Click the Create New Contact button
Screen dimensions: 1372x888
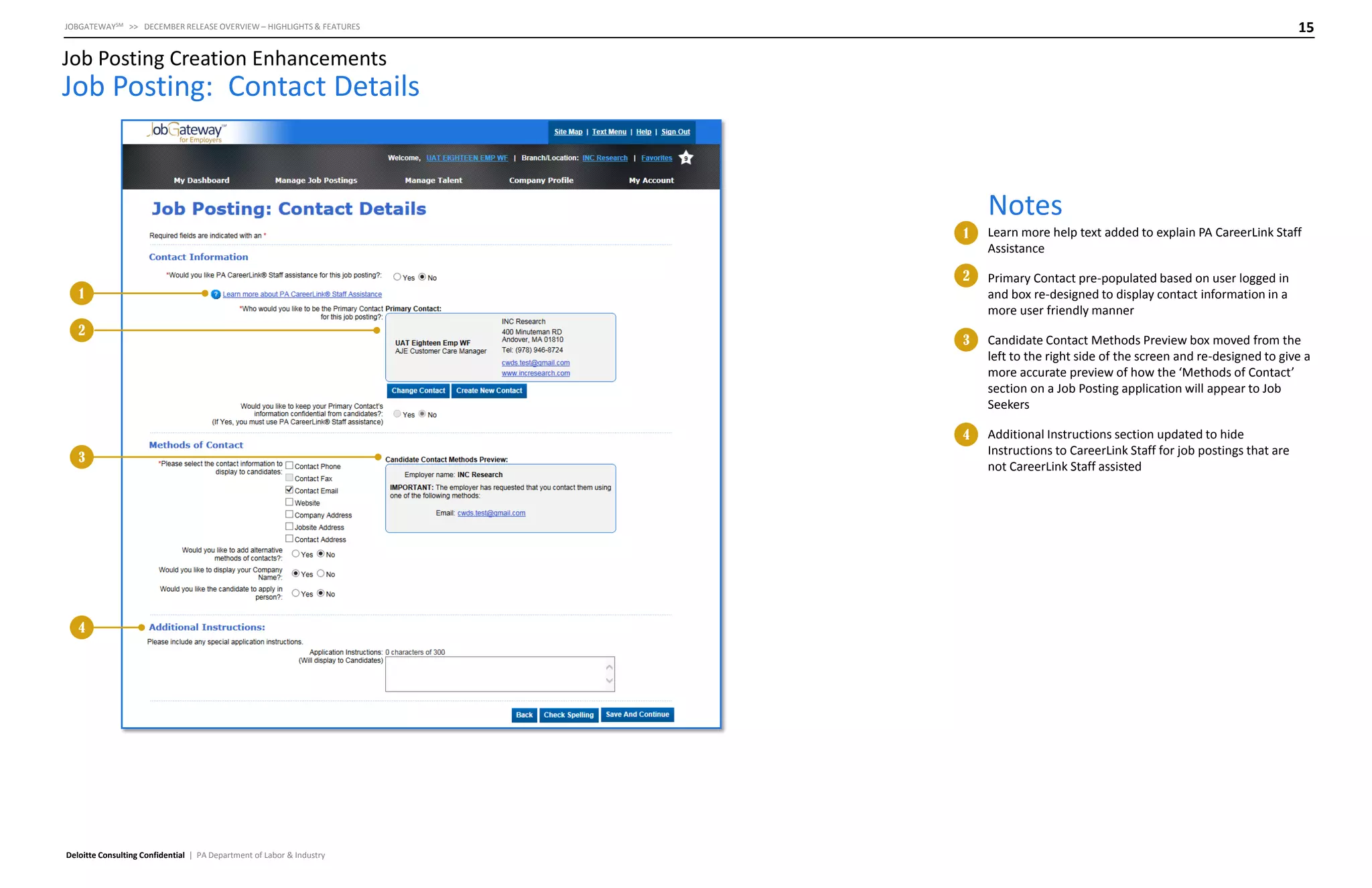[489, 391]
